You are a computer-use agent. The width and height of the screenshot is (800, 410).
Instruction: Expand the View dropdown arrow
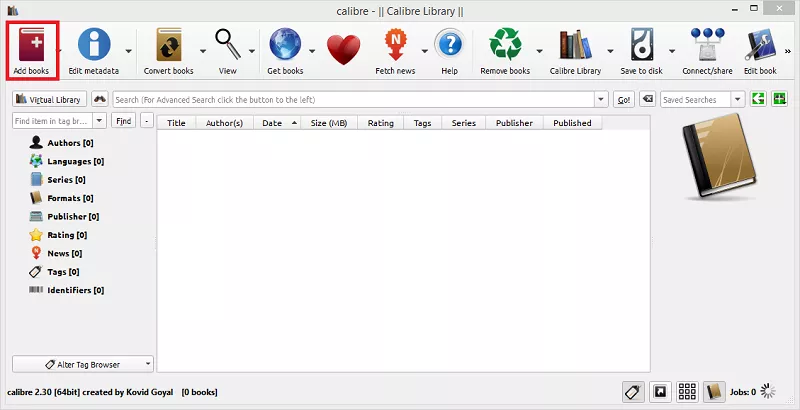click(x=252, y=50)
